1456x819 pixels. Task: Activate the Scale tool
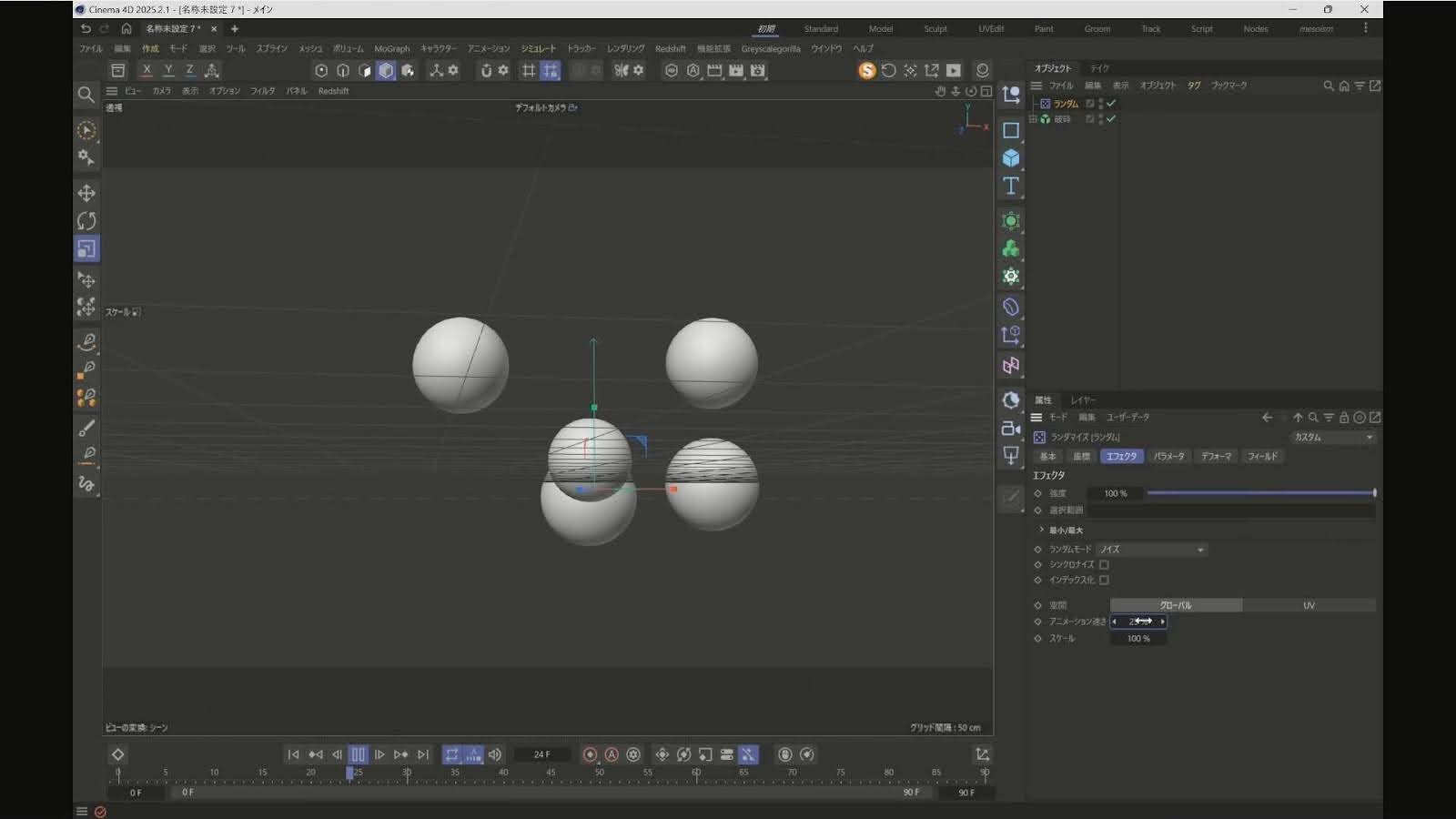pos(86,249)
